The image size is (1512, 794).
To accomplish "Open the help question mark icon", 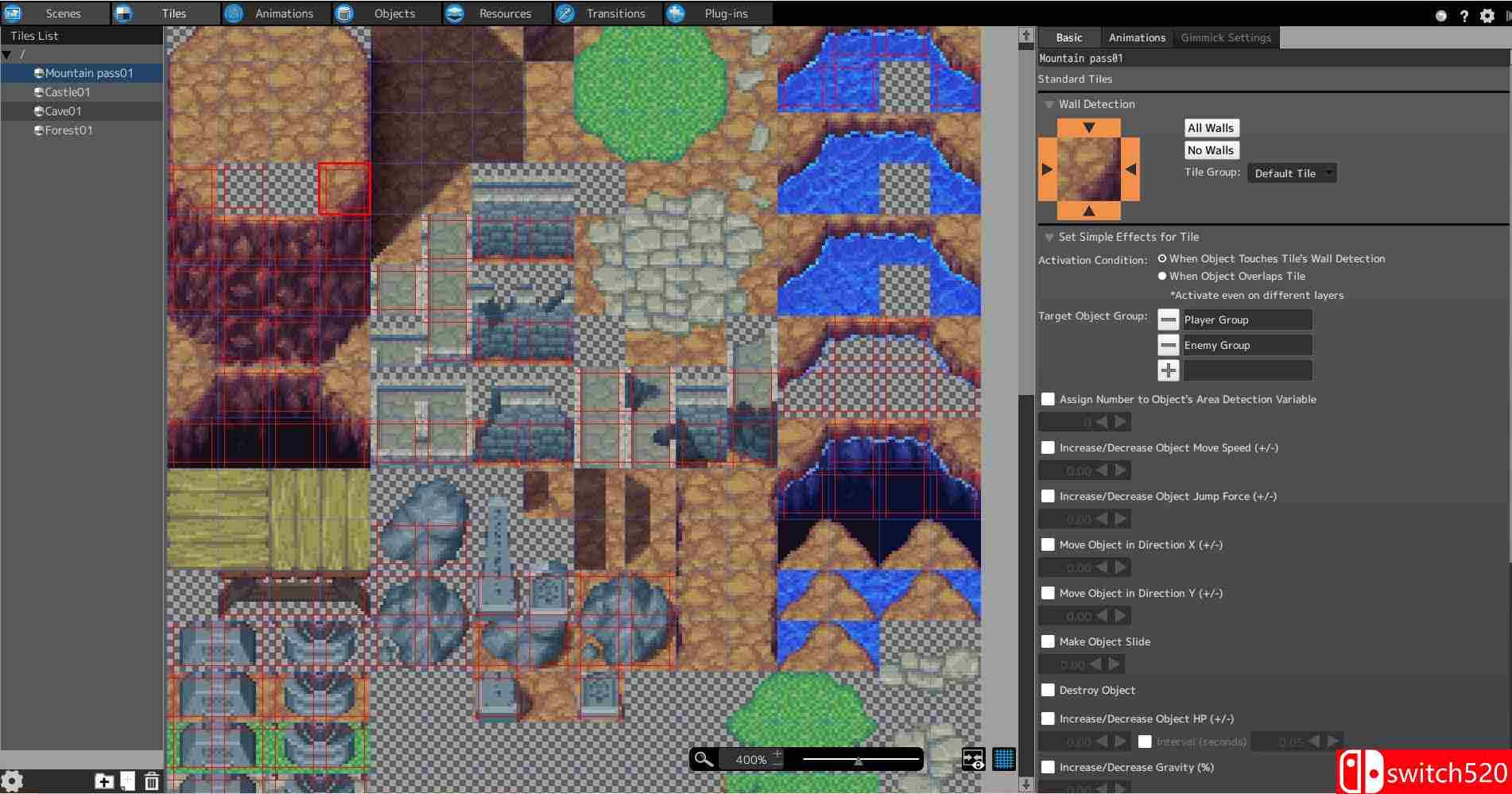I will click(1464, 15).
